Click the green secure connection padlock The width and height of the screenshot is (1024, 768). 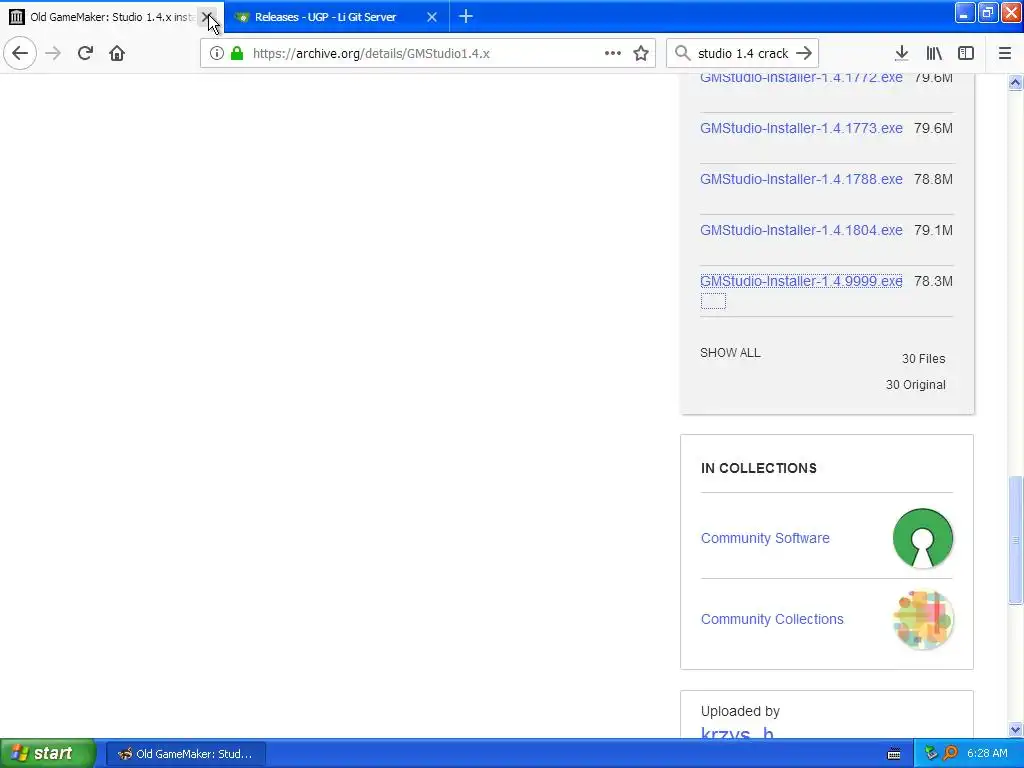[237, 53]
